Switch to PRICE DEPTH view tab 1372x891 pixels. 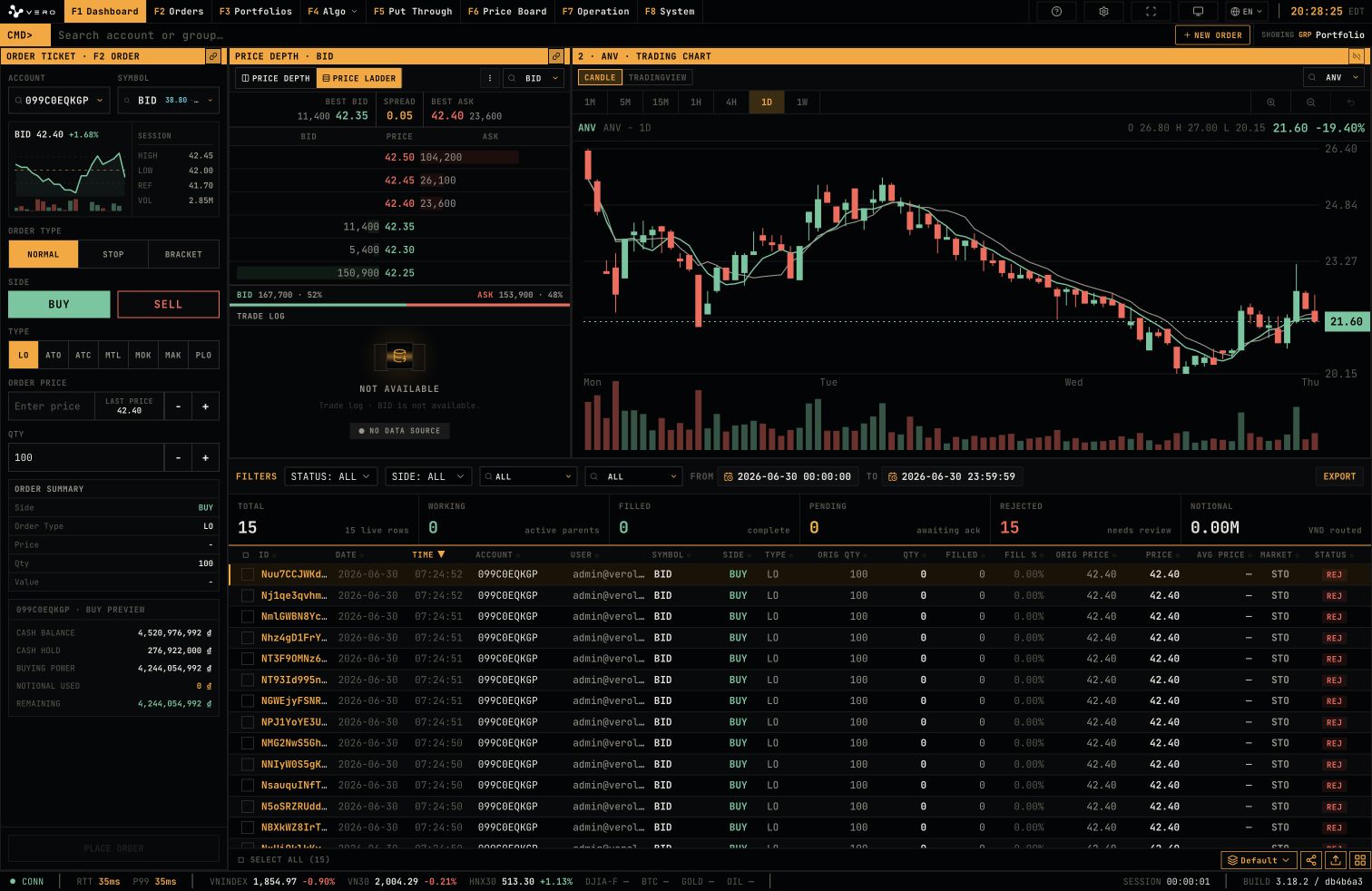point(276,78)
